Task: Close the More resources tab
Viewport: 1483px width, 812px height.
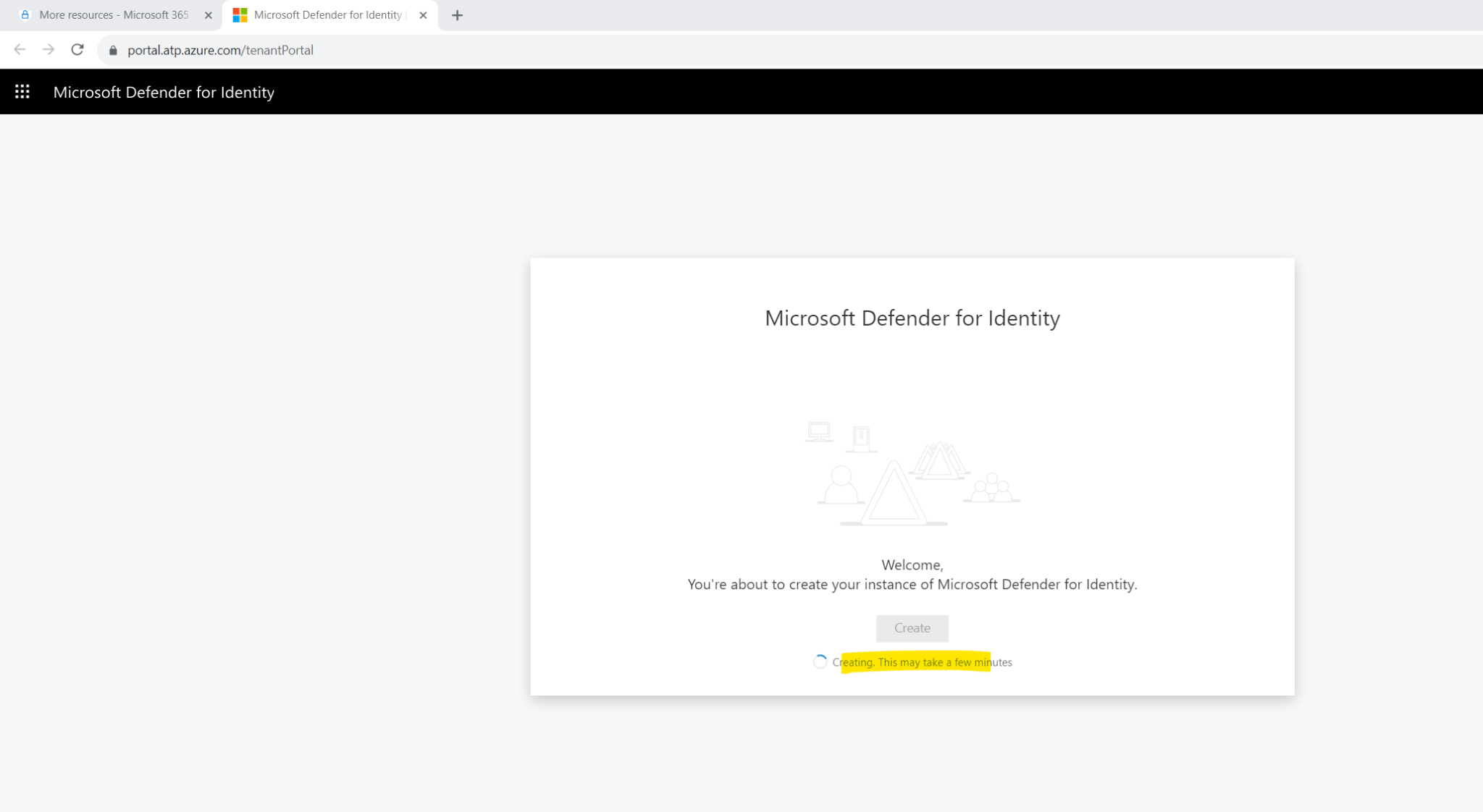Action: 209,14
